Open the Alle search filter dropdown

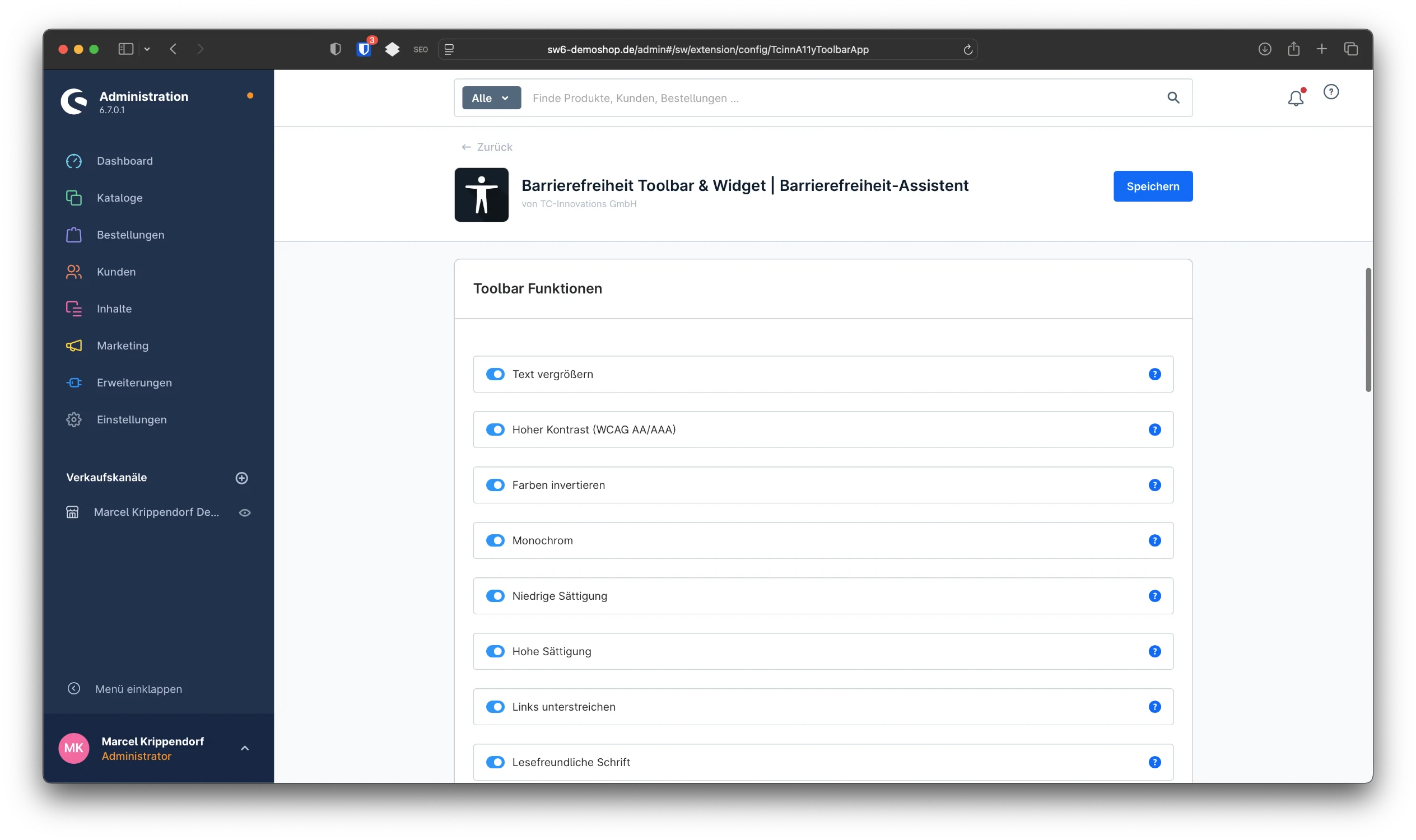[490, 97]
